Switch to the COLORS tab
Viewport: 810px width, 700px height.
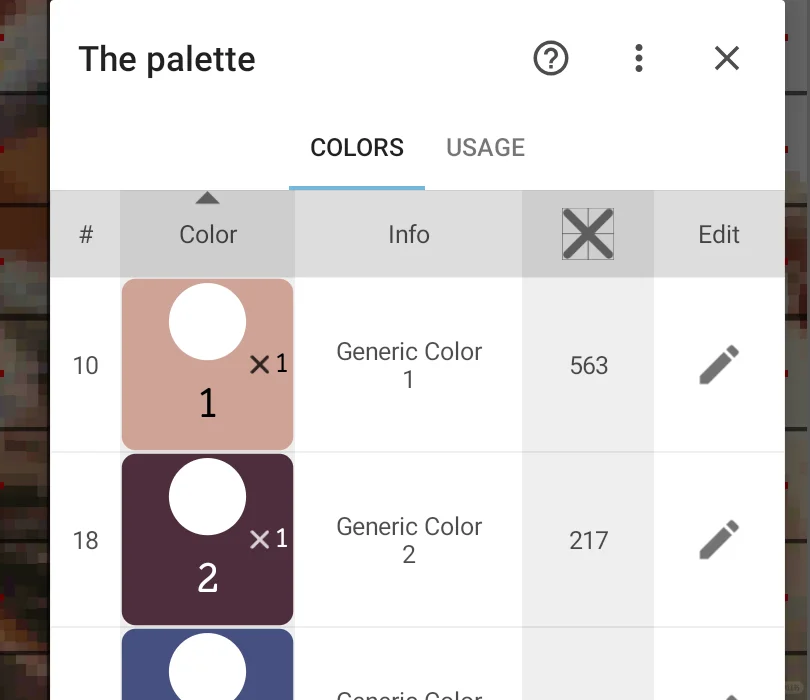point(357,148)
